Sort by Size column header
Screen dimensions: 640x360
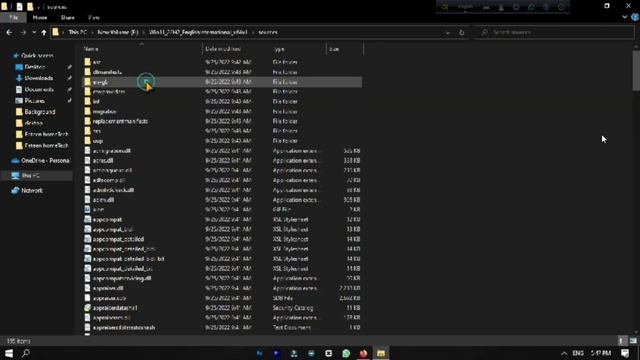pyautogui.click(x=345, y=49)
